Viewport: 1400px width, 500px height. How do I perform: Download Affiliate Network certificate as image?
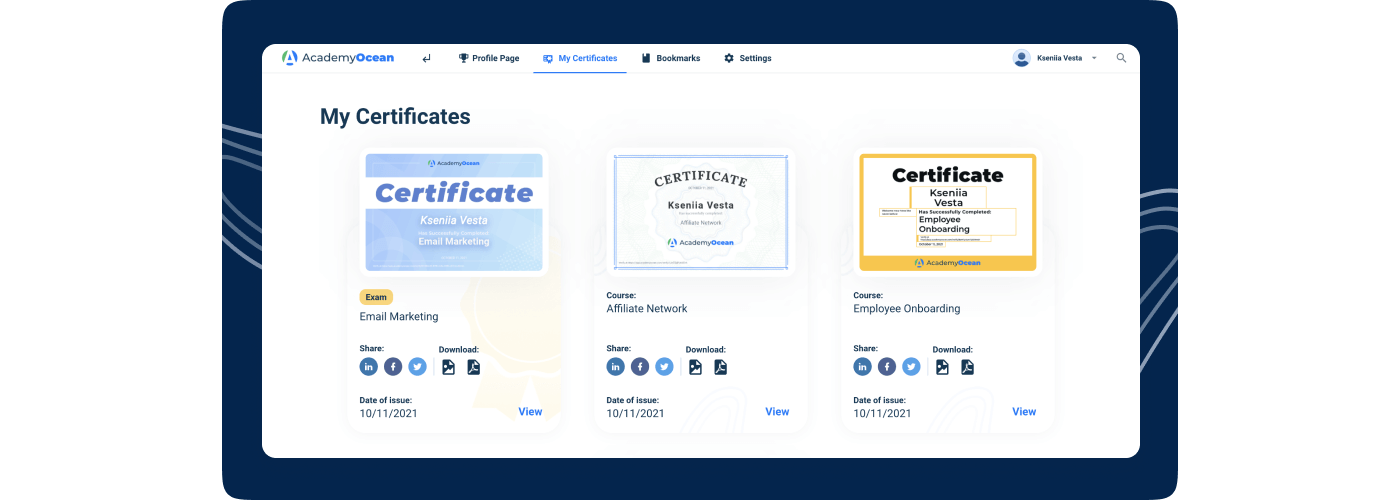696,367
